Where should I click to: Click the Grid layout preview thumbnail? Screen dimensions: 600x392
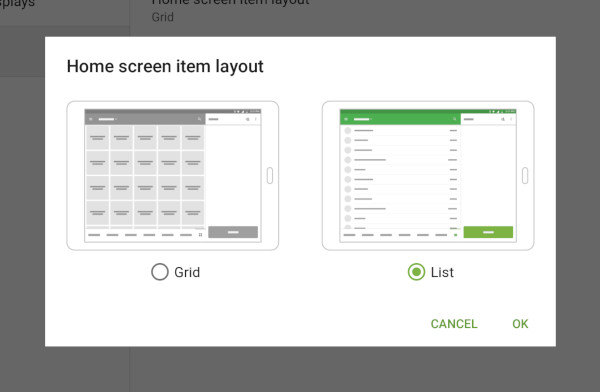coord(173,176)
